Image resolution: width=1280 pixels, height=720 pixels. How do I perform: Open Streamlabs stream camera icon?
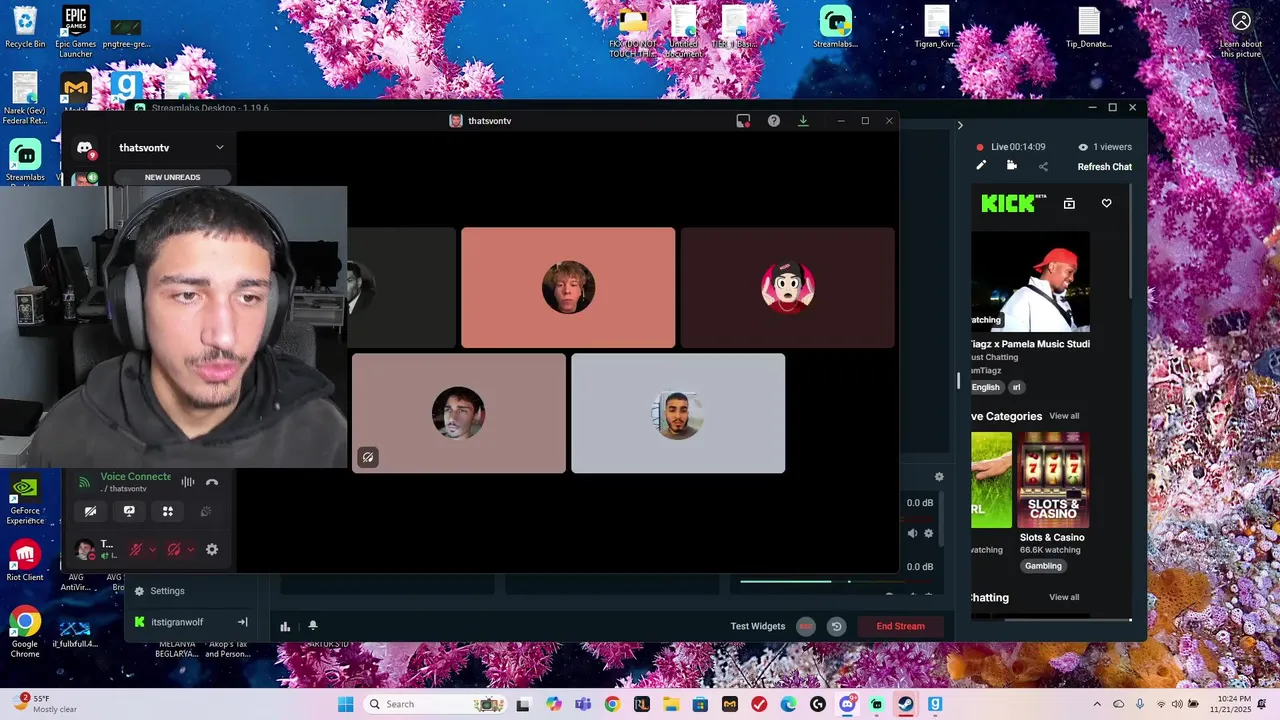(x=1012, y=166)
